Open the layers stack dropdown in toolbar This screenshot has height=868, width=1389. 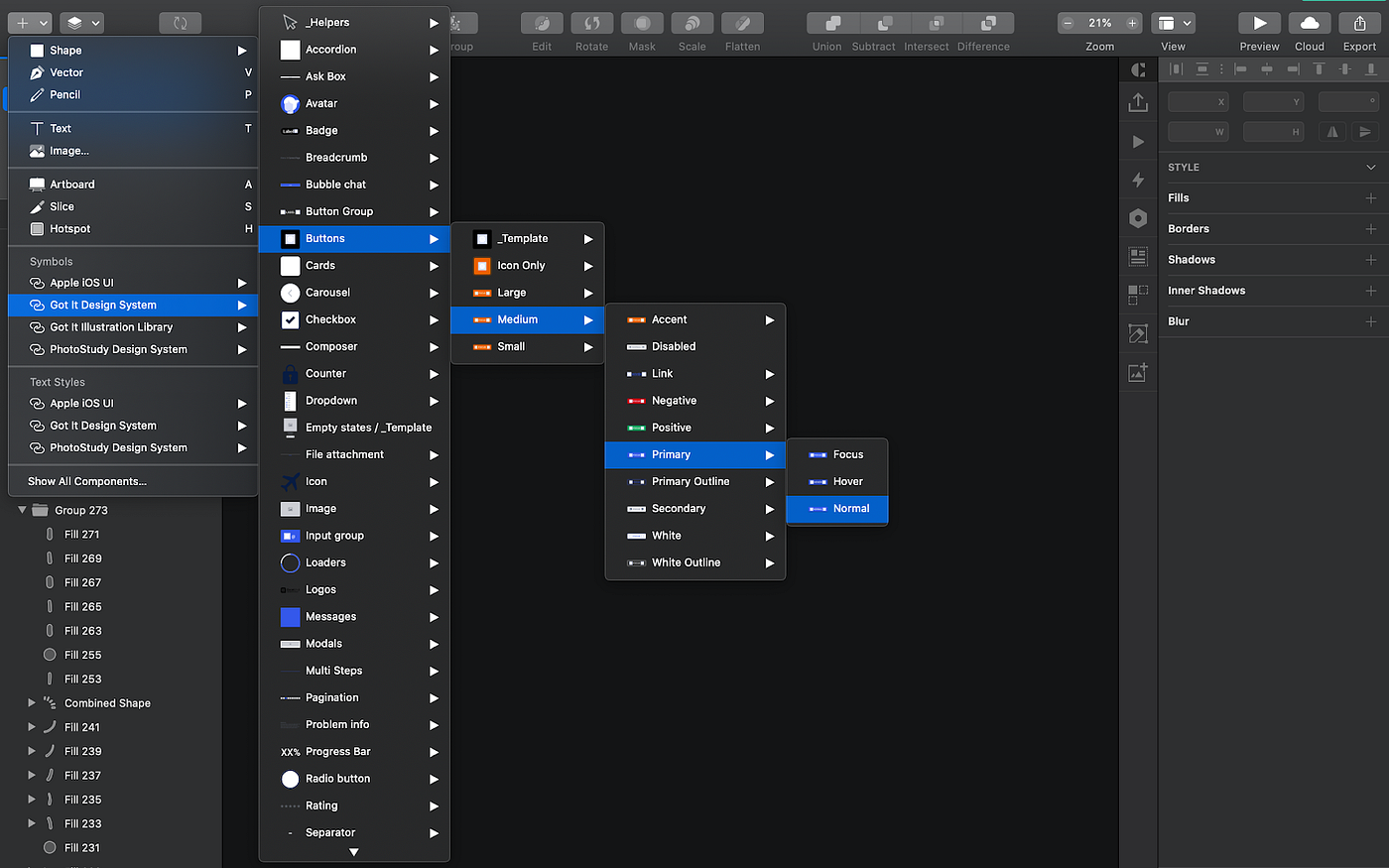coord(82,23)
